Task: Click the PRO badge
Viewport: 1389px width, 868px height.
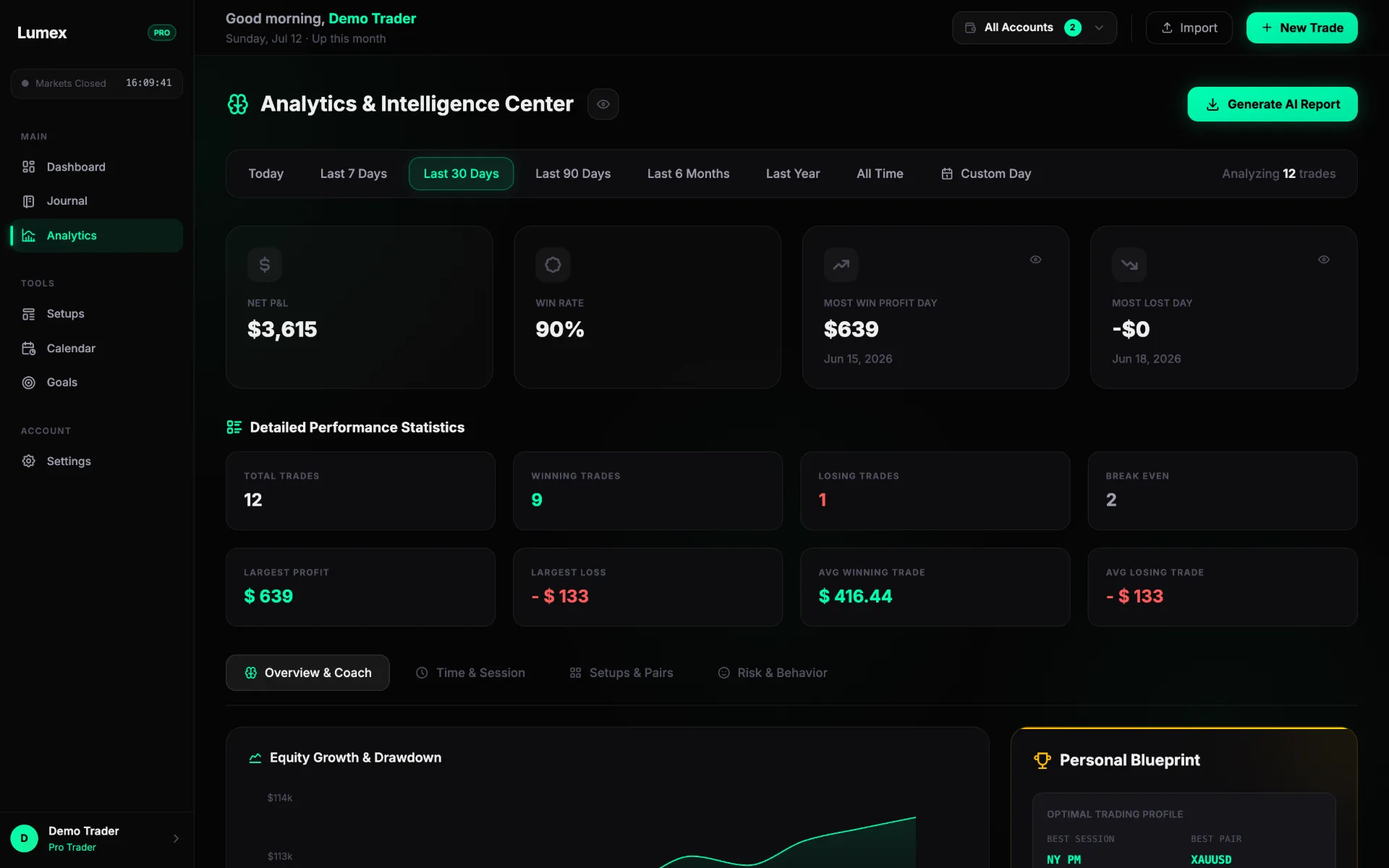Action: click(x=162, y=33)
